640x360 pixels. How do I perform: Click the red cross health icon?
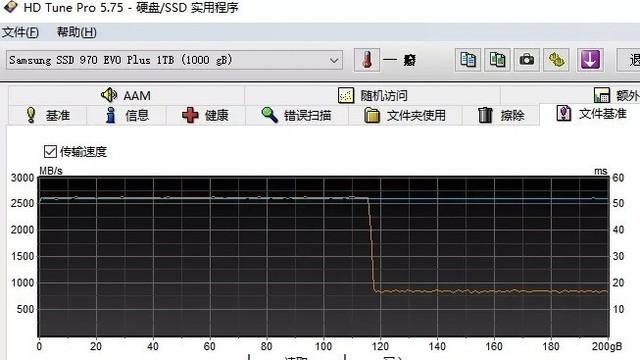[x=190, y=115]
